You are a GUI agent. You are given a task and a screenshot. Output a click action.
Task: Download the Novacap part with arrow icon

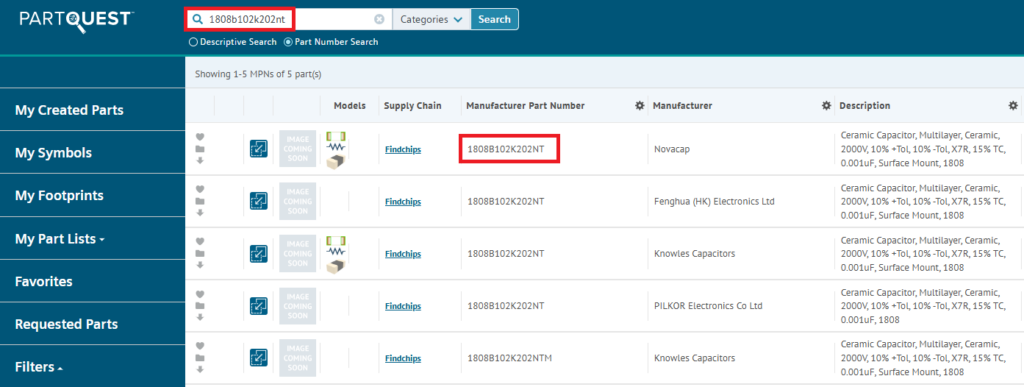[x=200, y=161]
